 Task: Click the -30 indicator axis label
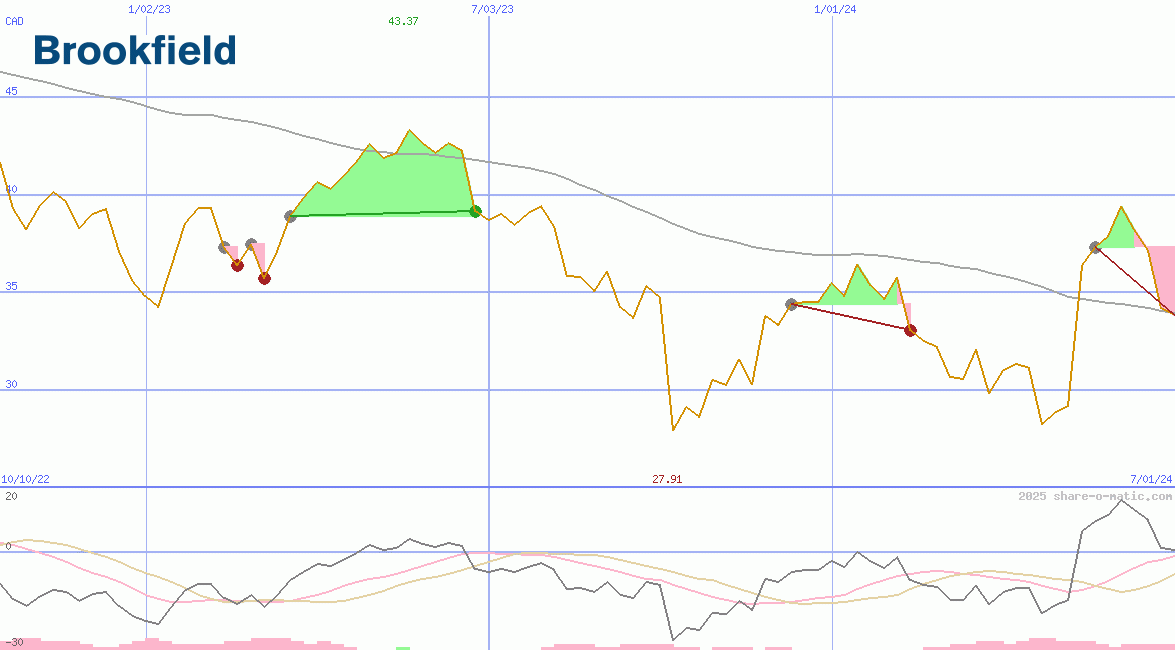[x=14, y=642]
